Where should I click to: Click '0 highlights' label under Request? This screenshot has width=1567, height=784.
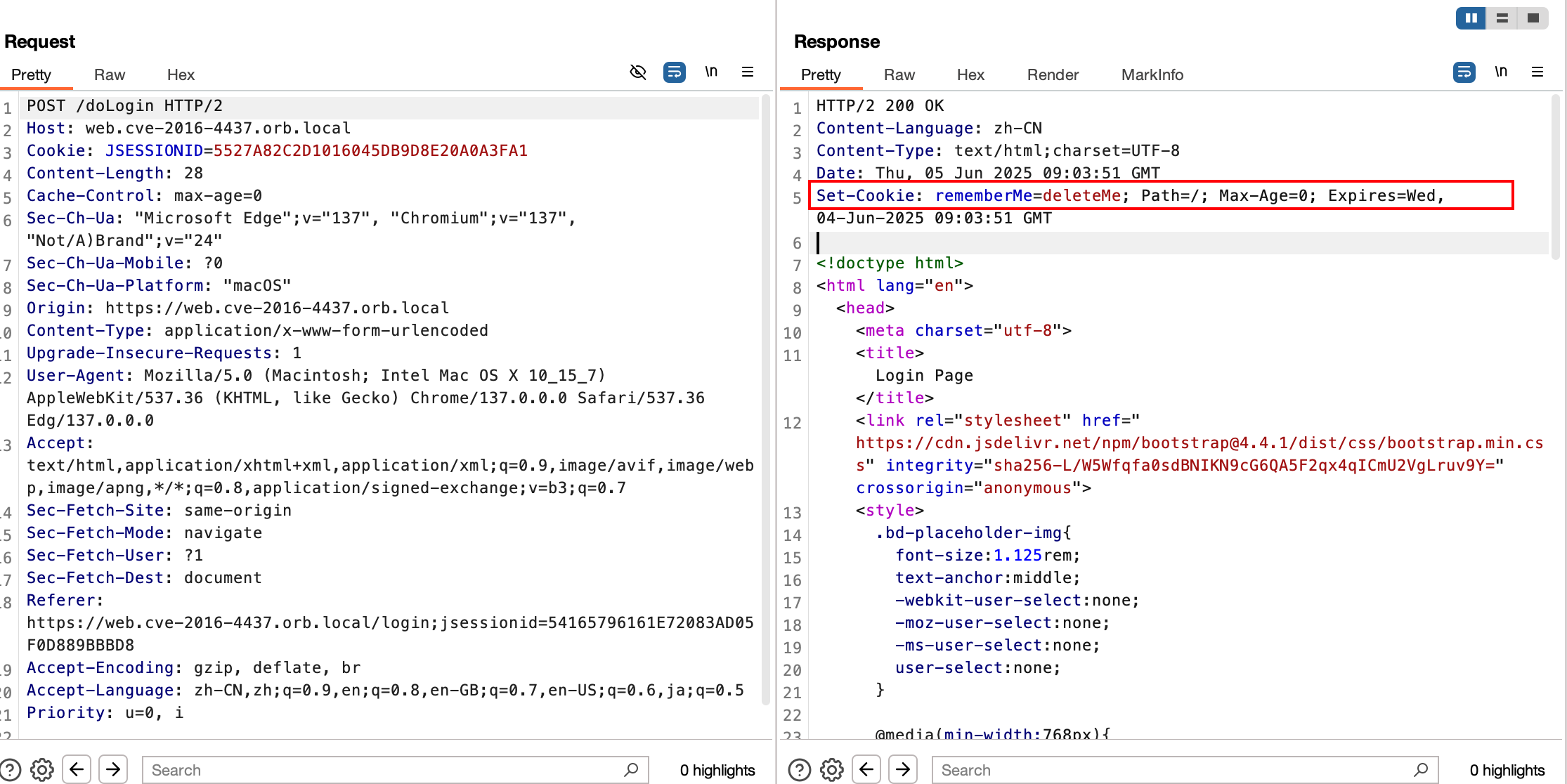[x=717, y=770]
